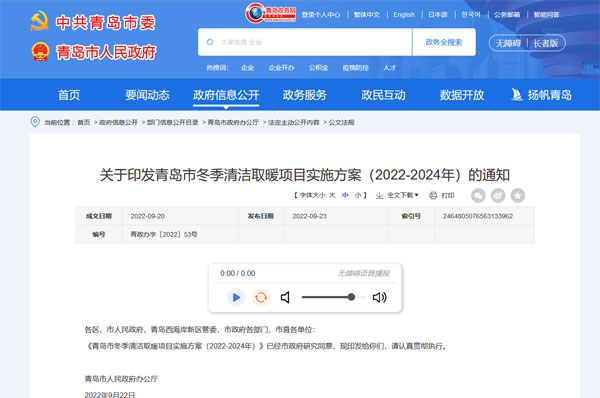Click the Party emblem icon beside 中共青岛市委
This screenshot has width=600, height=398.
click(39, 21)
